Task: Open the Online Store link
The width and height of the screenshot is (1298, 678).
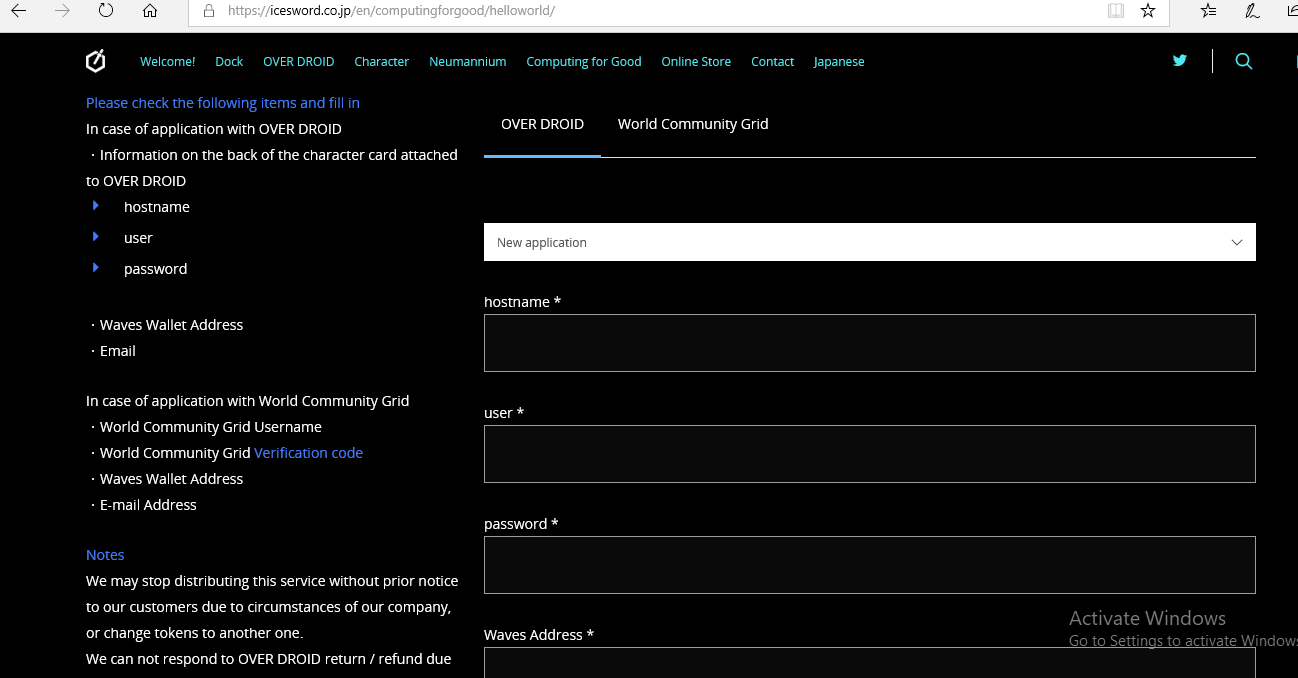Action: pyautogui.click(x=695, y=62)
